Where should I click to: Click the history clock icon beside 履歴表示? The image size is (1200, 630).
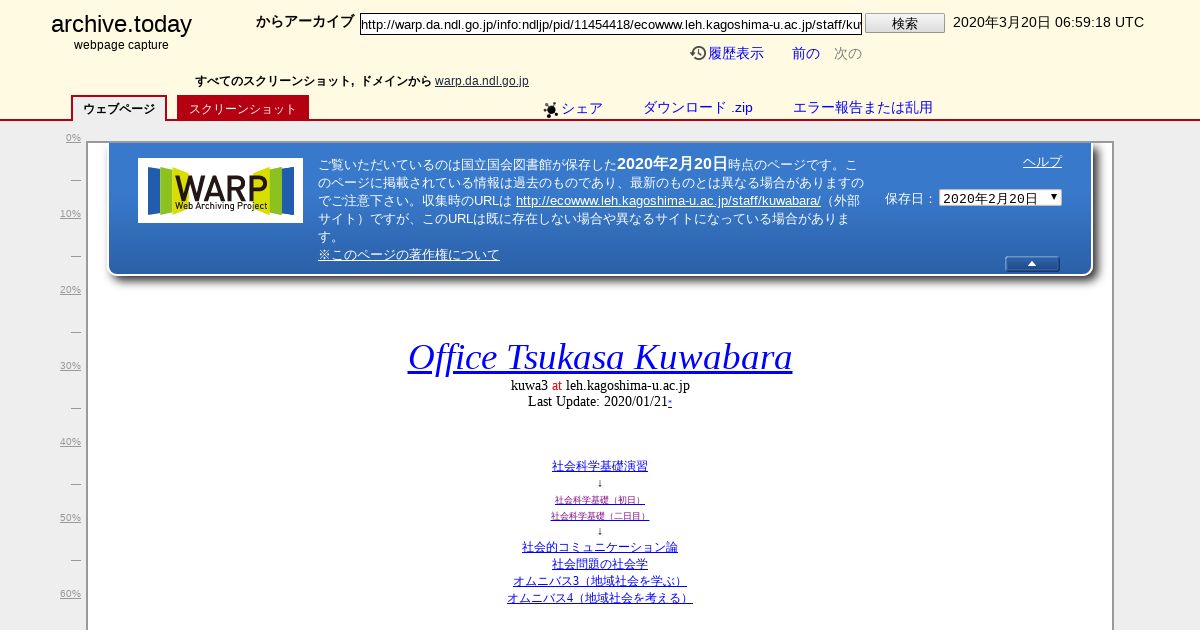698,53
